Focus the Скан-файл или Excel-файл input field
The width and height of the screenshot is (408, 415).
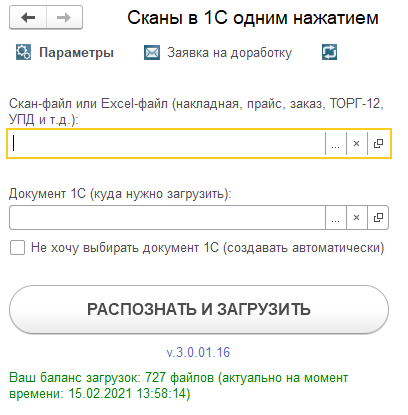coord(166,144)
